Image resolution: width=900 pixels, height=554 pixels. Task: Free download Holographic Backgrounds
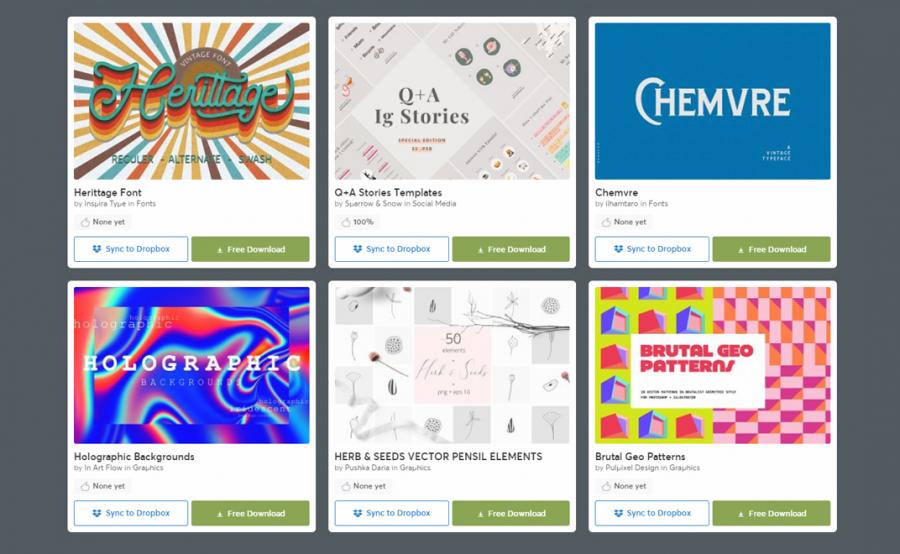(250, 513)
